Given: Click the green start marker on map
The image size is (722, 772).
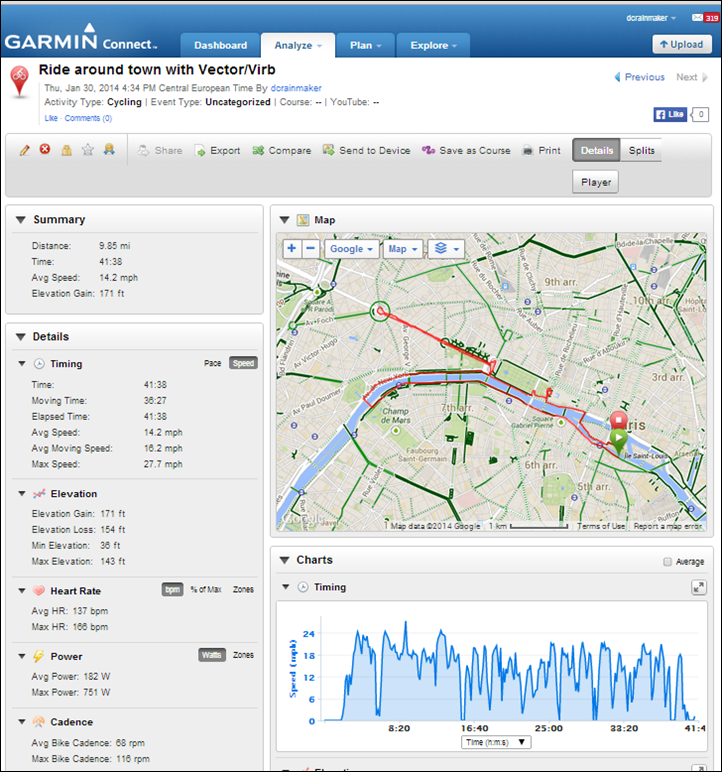Looking at the screenshot, I should 618,441.
